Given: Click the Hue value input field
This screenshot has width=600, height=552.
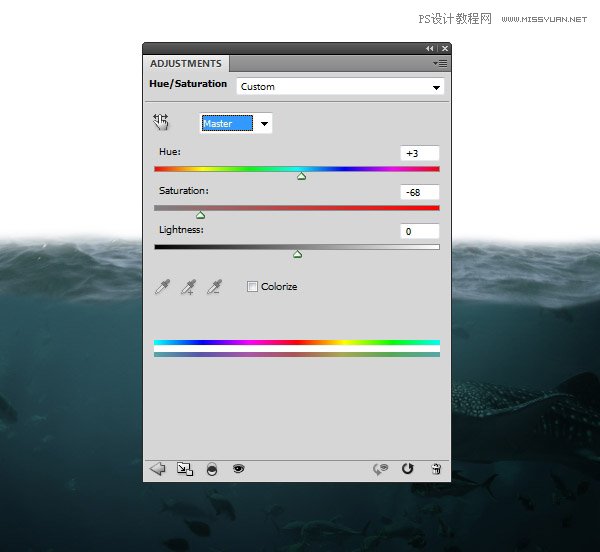Looking at the screenshot, I should (419, 153).
